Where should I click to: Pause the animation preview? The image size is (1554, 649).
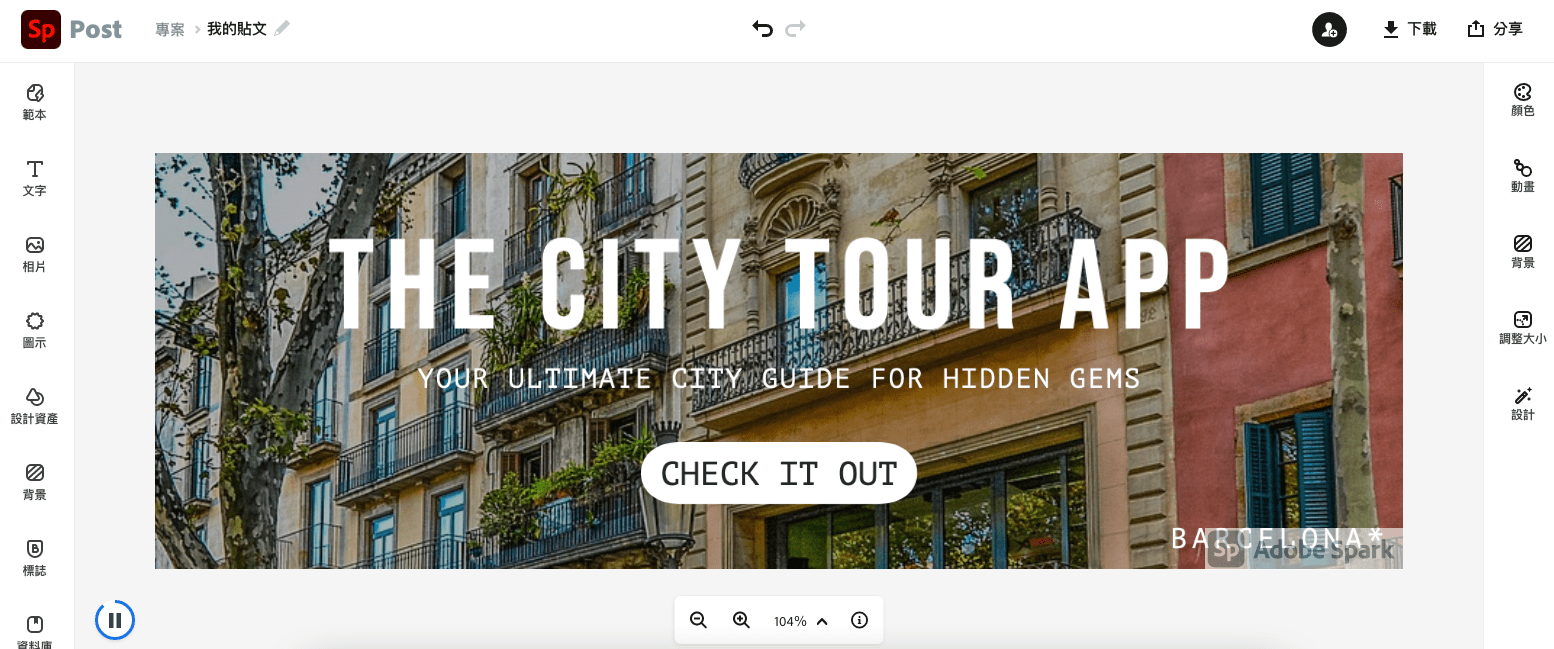115,620
